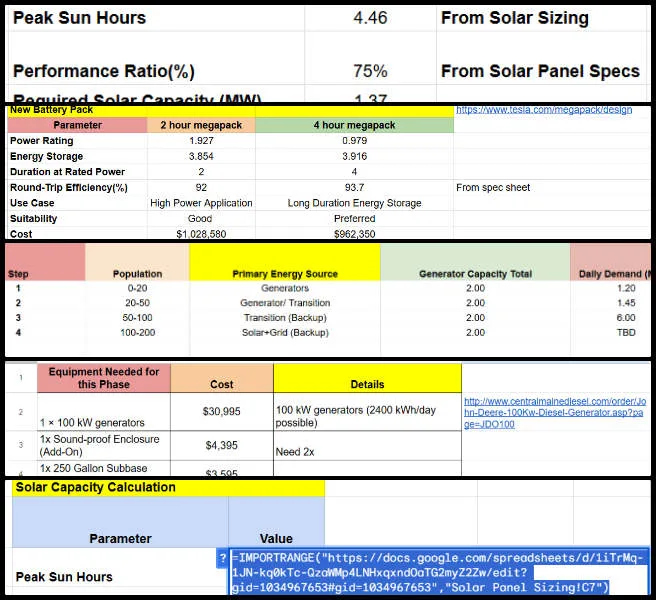This screenshot has width=656, height=600.
Task: Select the 6.00 daily demand cell
Action: click(610, 318)
